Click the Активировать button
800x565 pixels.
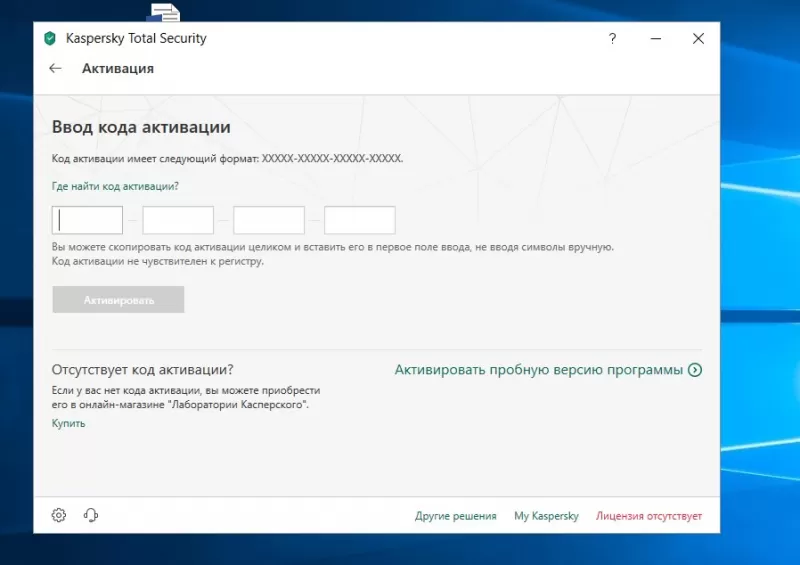coord(118,300)
